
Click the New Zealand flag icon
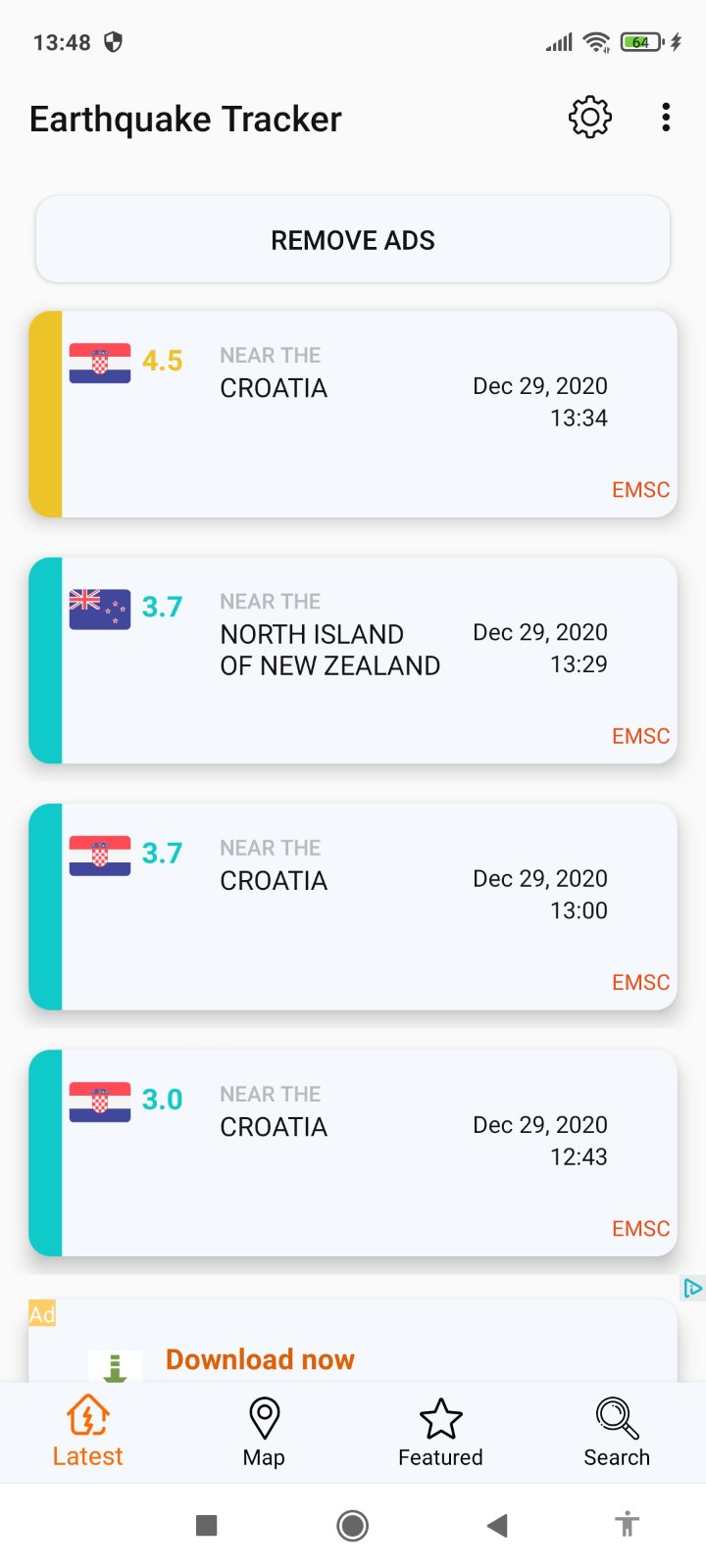[x=100, y=609]
